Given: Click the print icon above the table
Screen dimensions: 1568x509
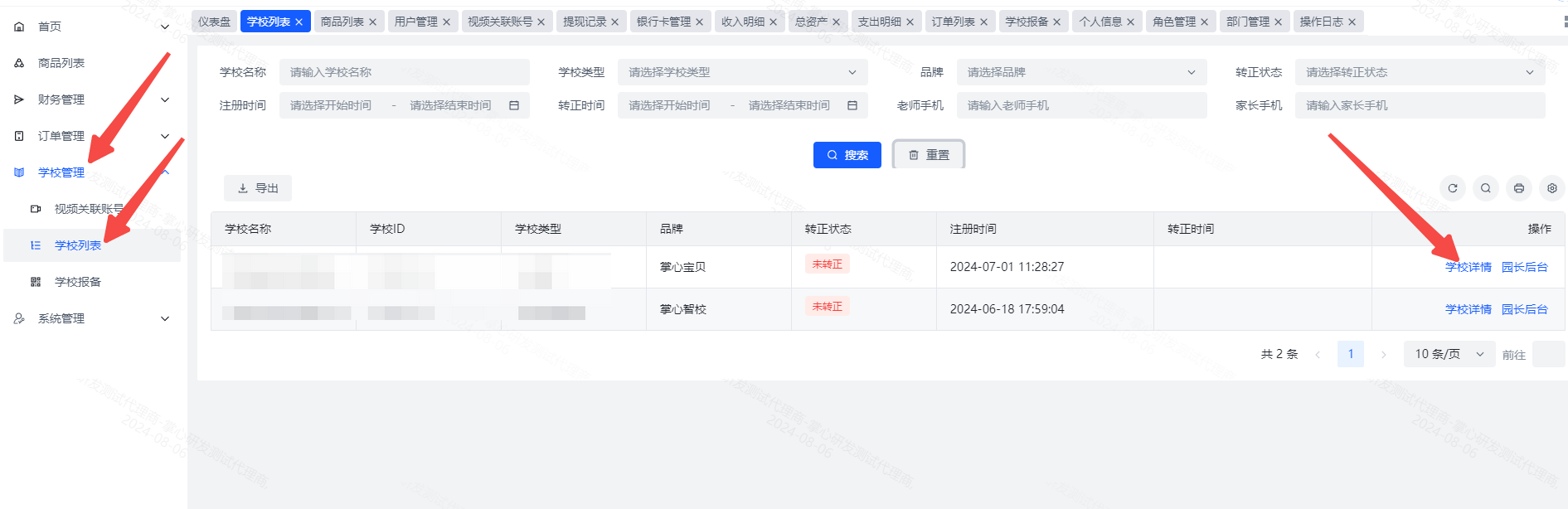Looking at the screenshot, I should [1518, 188].
